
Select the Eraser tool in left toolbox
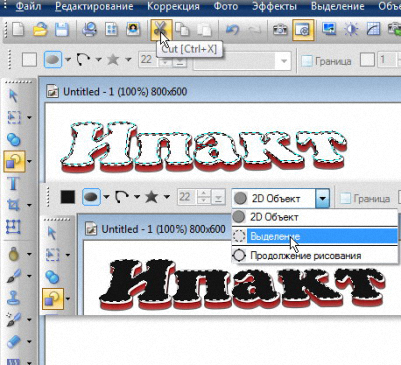click(14, 342)
